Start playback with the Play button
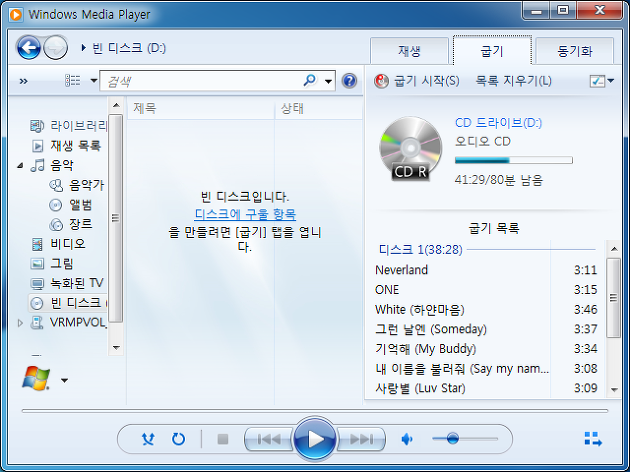Viewport: 630px width, 472px height. point(315,439)
